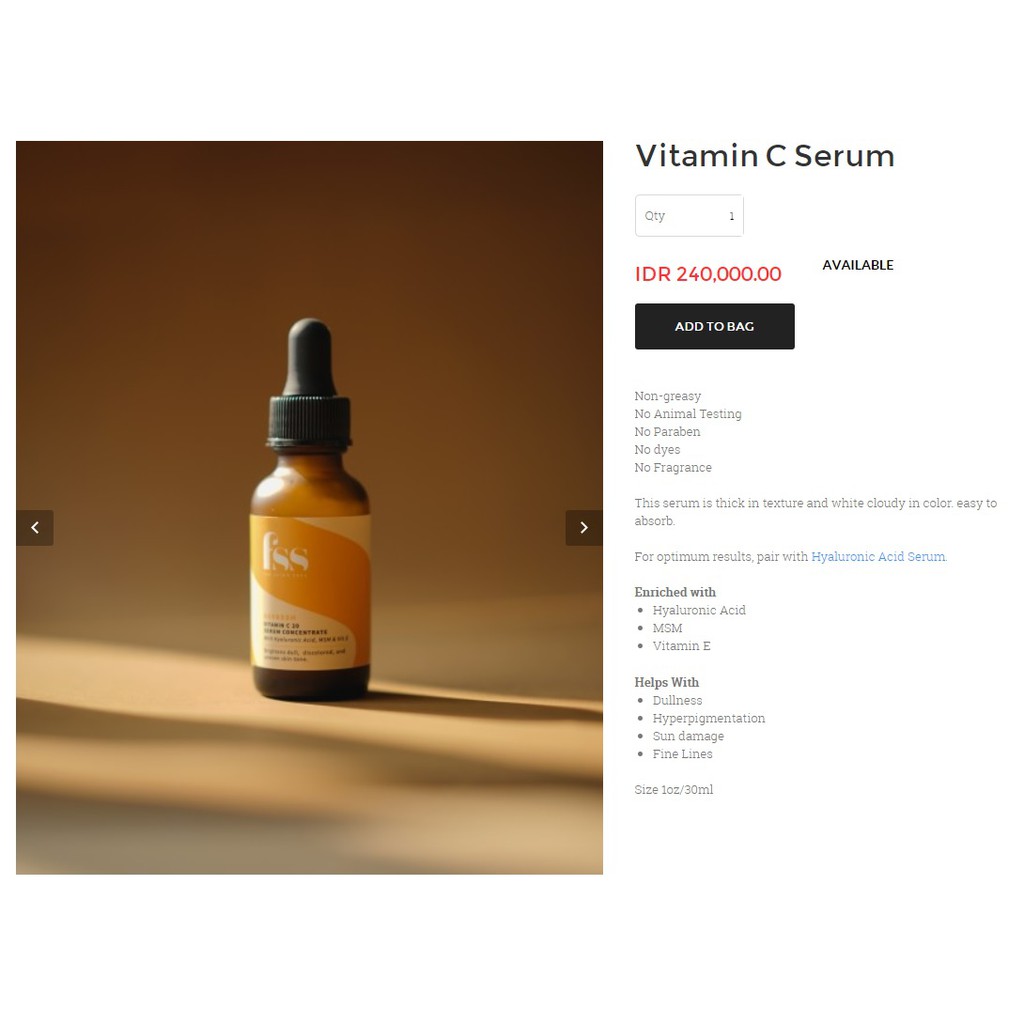This screenshot has width=1024, height=1024.
Task: Select the Fine Lines list item
Action: (x=682, y=754)
